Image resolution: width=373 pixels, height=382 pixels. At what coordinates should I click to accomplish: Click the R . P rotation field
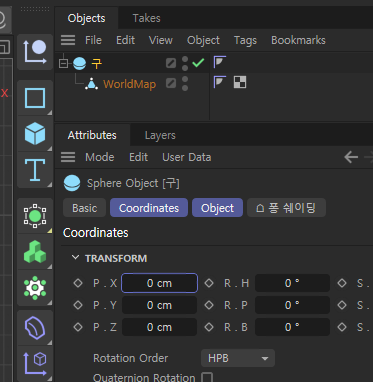(x=292, y=305)
